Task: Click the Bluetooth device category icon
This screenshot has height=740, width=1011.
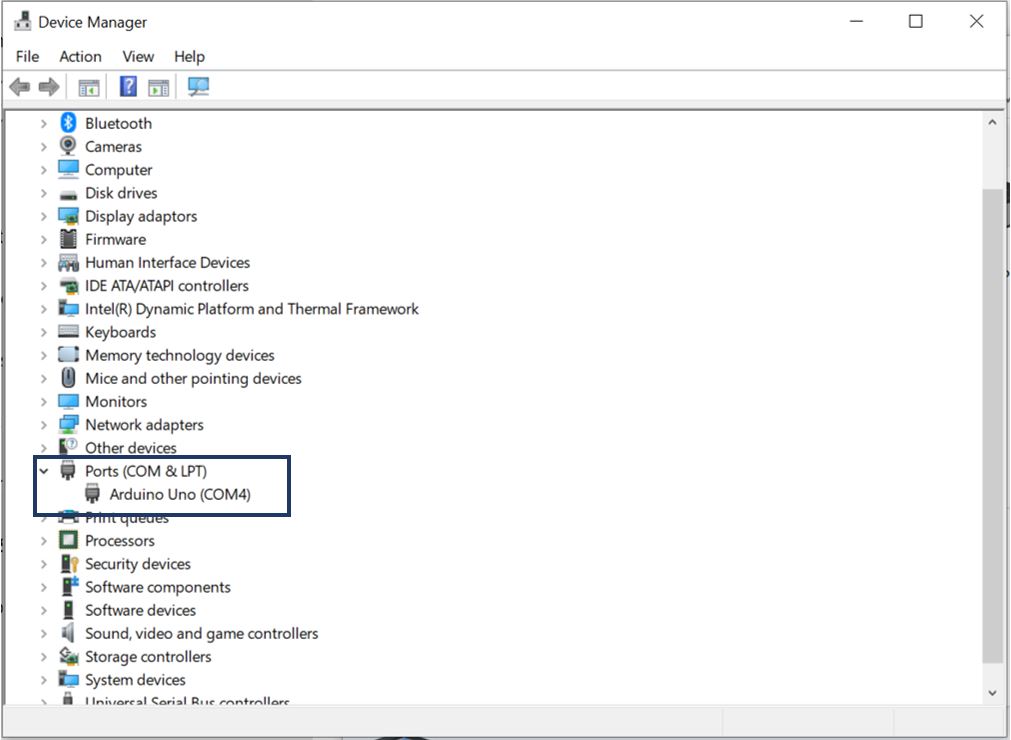Action: (x=68, y=123)
